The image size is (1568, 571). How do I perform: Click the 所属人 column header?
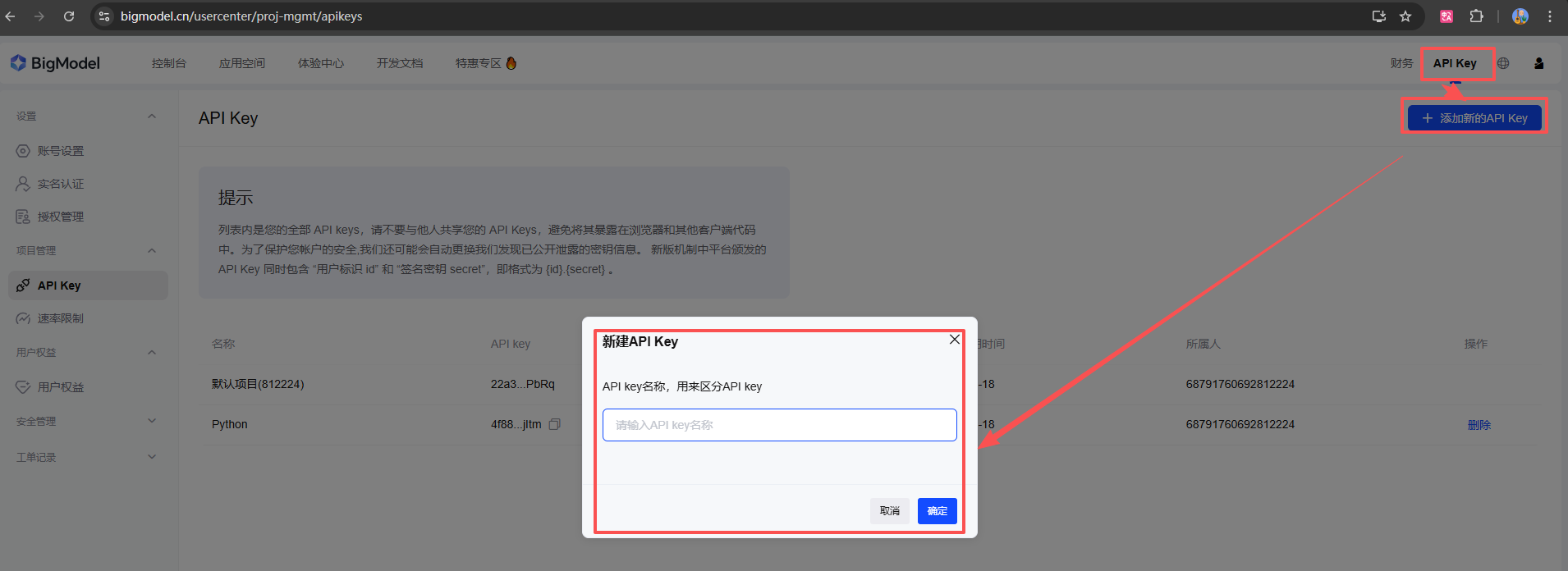tap(1204, 344)
